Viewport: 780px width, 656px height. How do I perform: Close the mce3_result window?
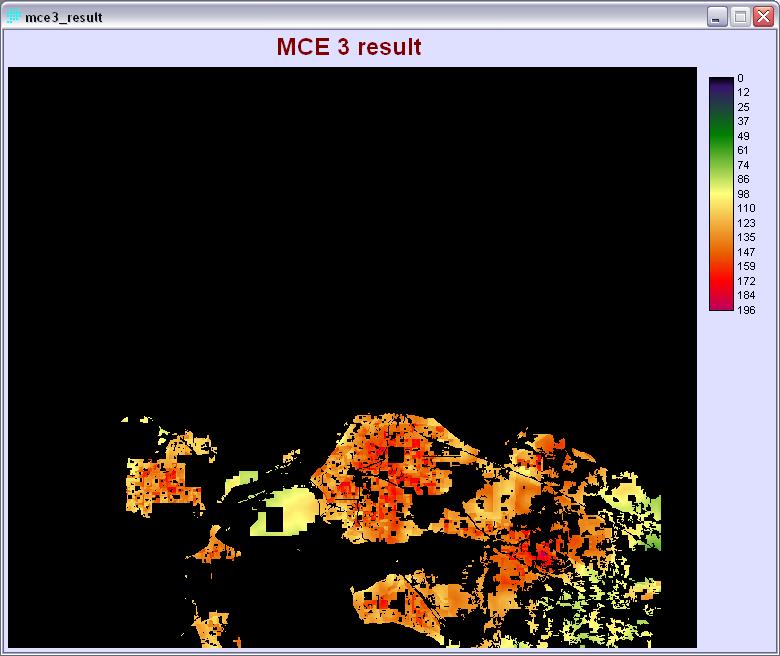[764, 17]
